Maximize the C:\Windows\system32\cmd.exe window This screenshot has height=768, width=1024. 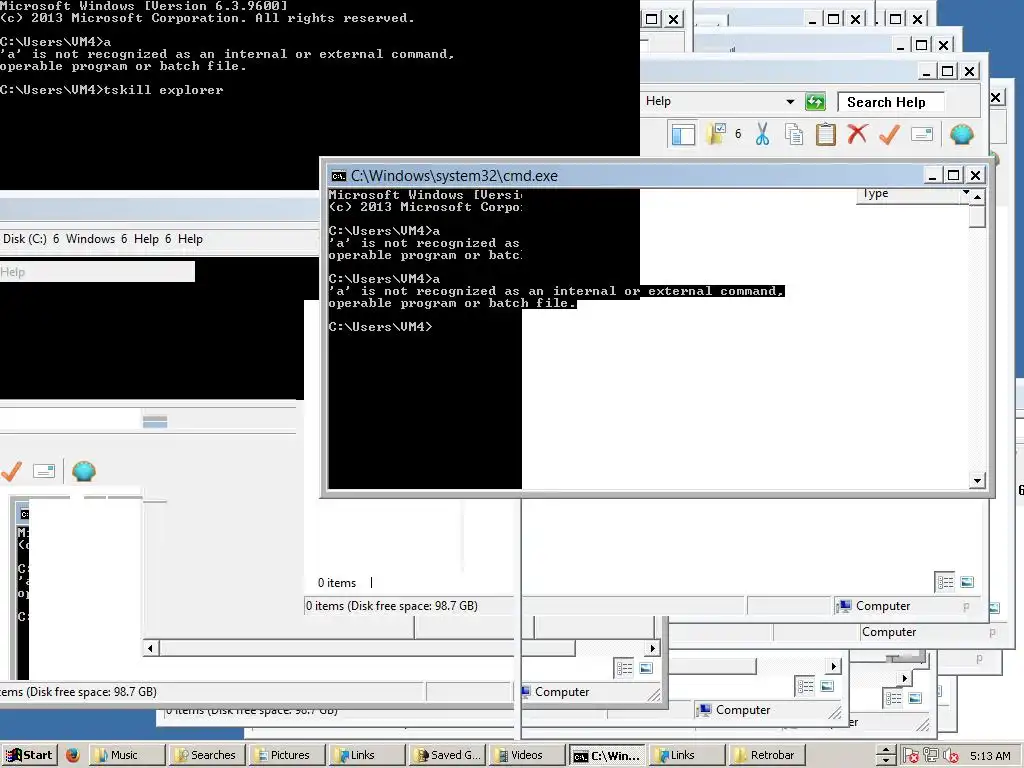953,175
